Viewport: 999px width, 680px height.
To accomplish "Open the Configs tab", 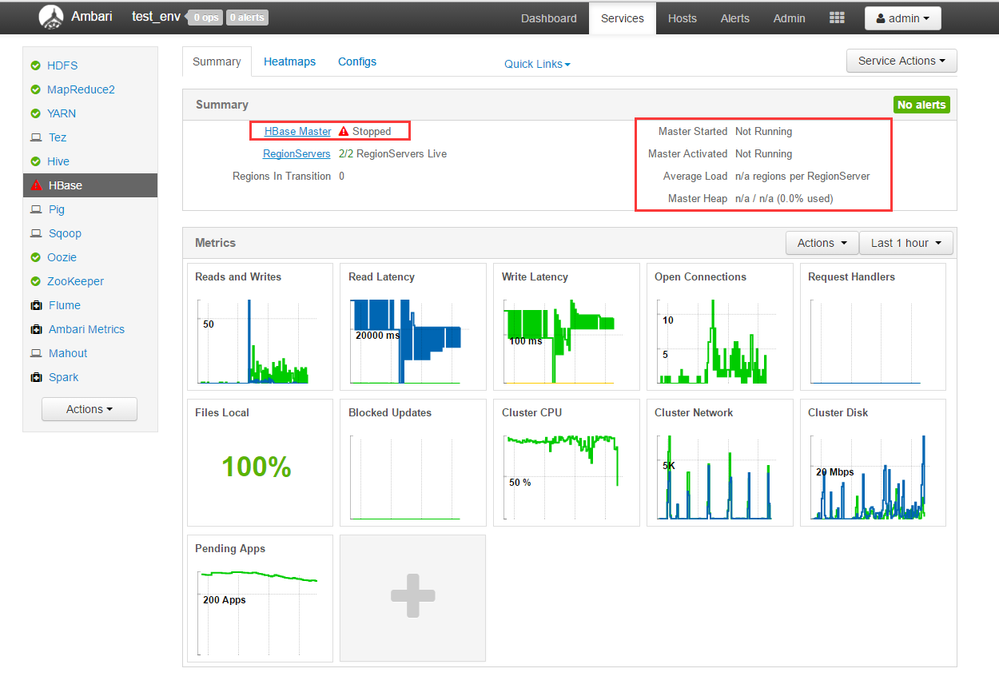I will (357, 62).
